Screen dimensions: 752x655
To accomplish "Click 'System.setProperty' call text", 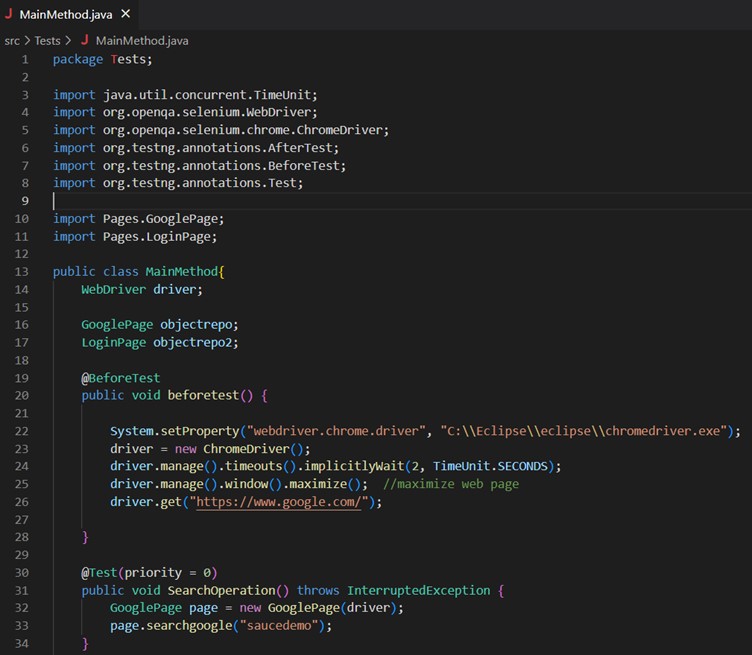I will point(175,431).
